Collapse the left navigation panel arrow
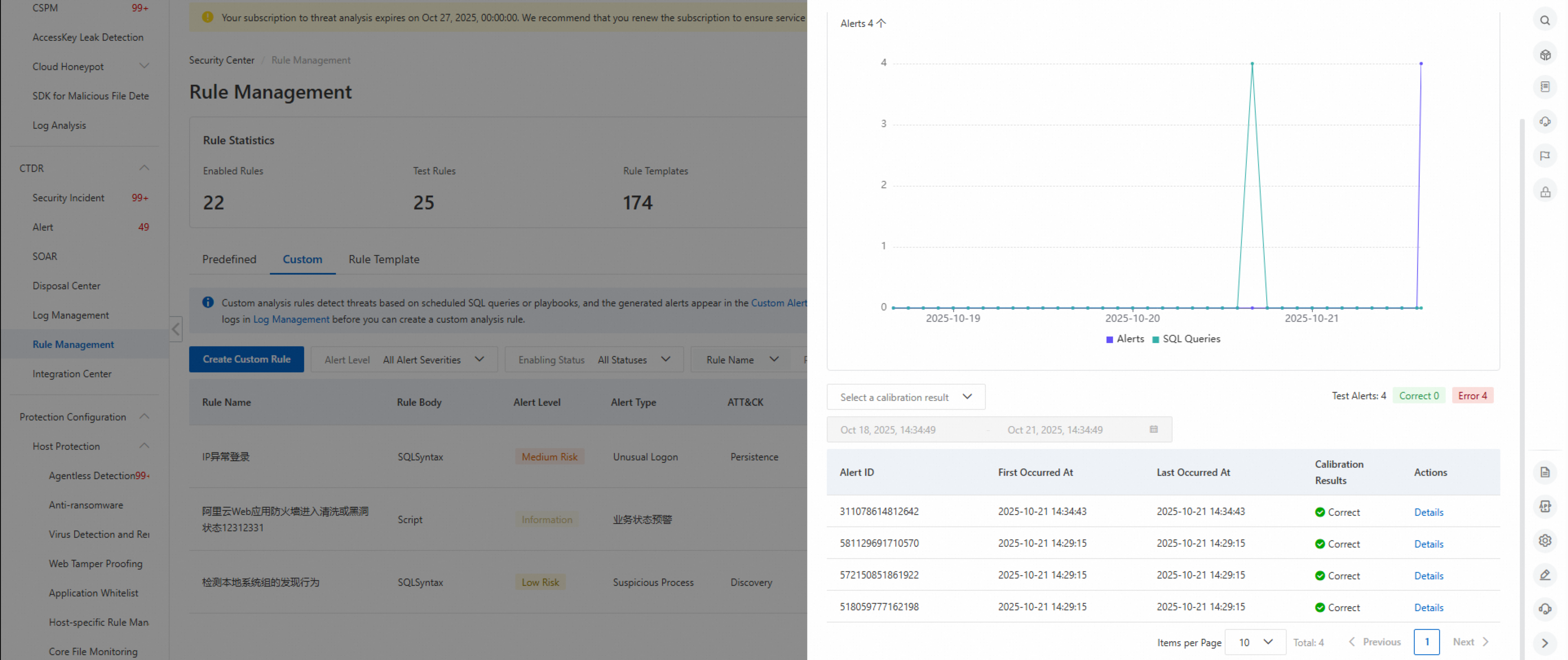This screenshot has width=1568, height=660. pos(175,329)
